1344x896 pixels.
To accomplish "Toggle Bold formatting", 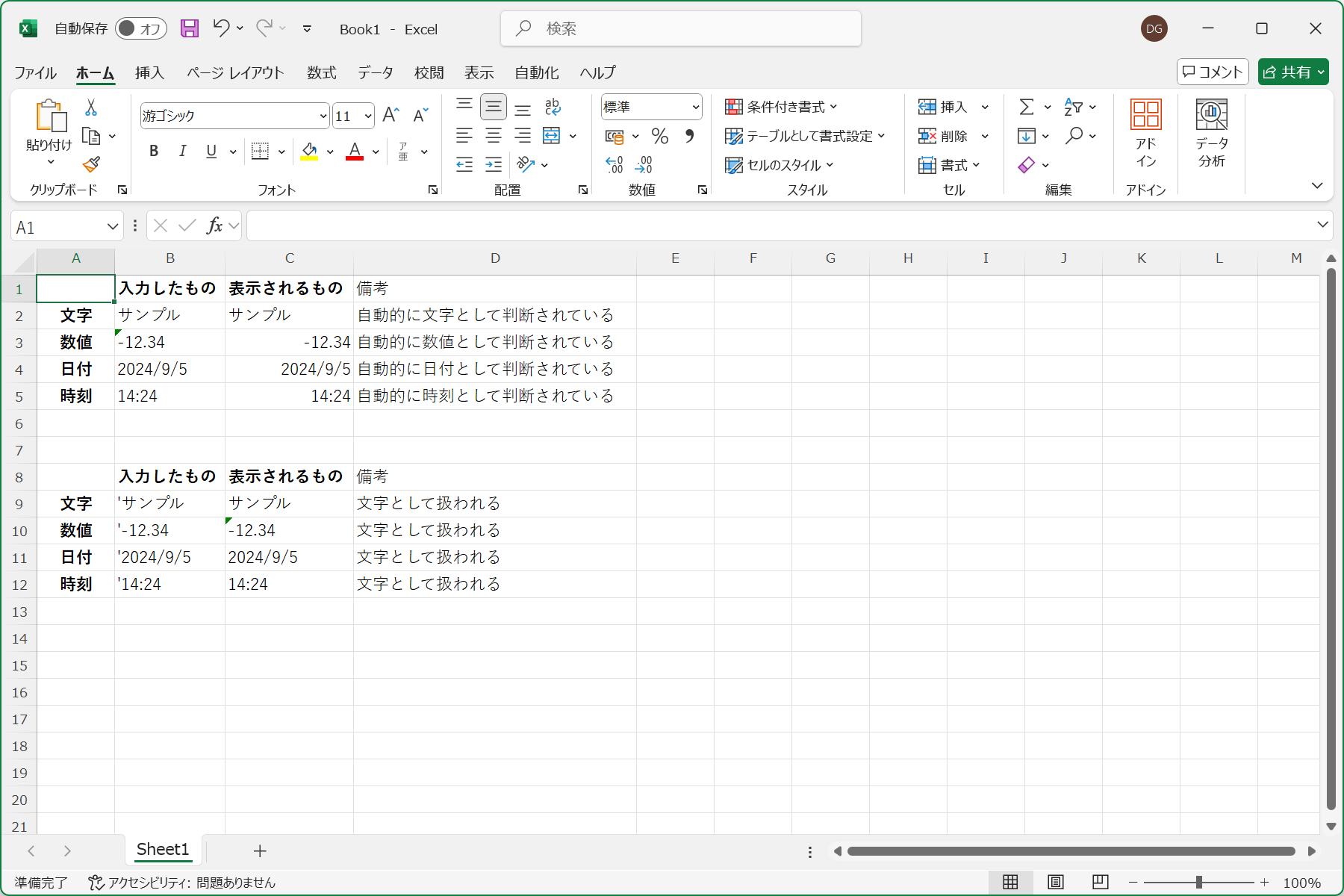I will pyautogui.click(x=154, y=151).
